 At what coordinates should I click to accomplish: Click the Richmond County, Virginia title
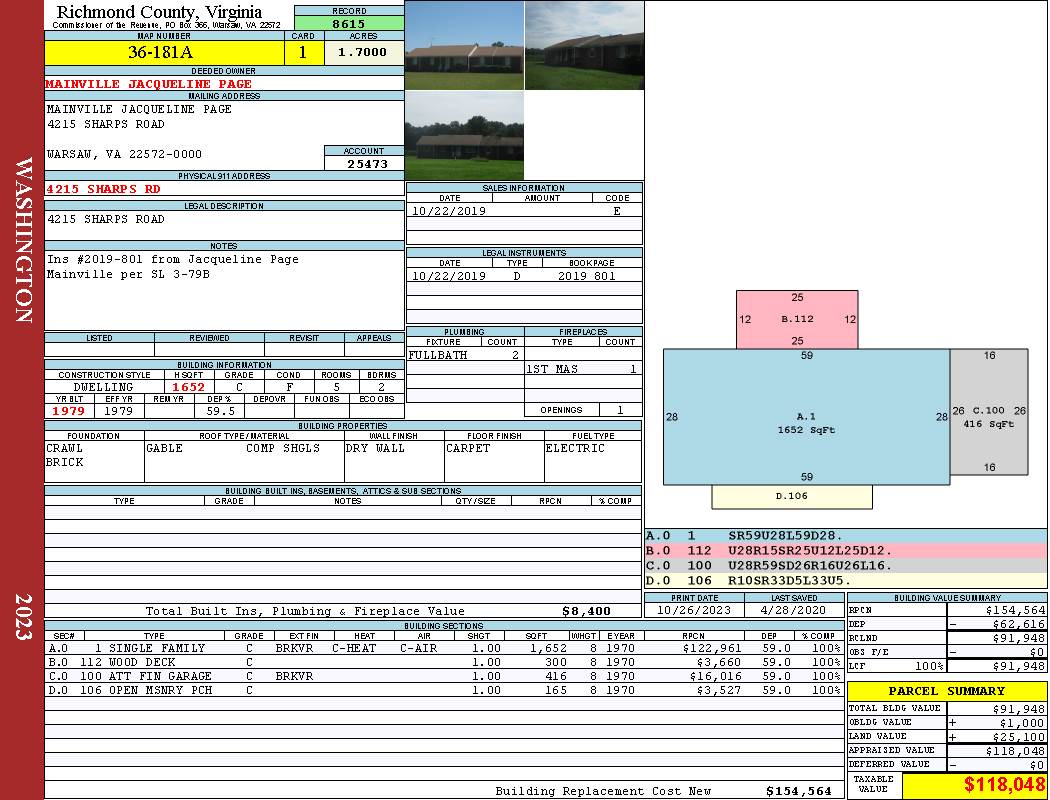(x=159, y=11)
